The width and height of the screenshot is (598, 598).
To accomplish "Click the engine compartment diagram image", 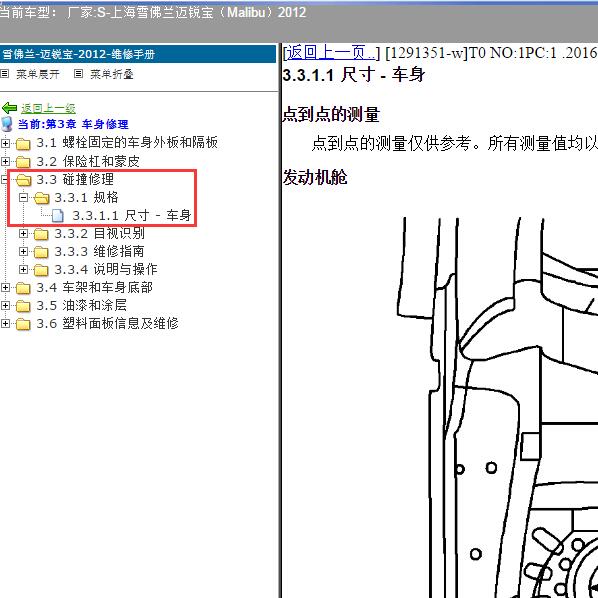I will tap(497, 407).
